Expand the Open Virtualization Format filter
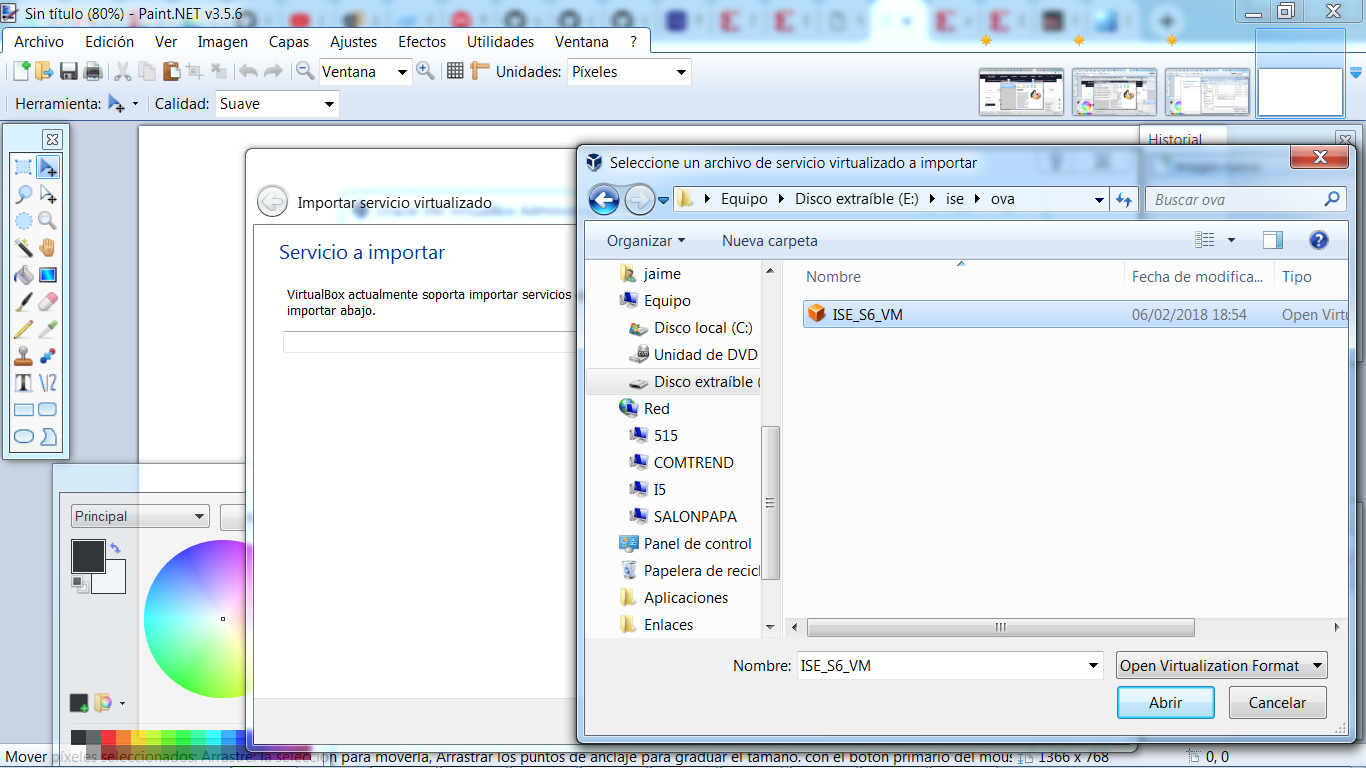 (1221, 666)
